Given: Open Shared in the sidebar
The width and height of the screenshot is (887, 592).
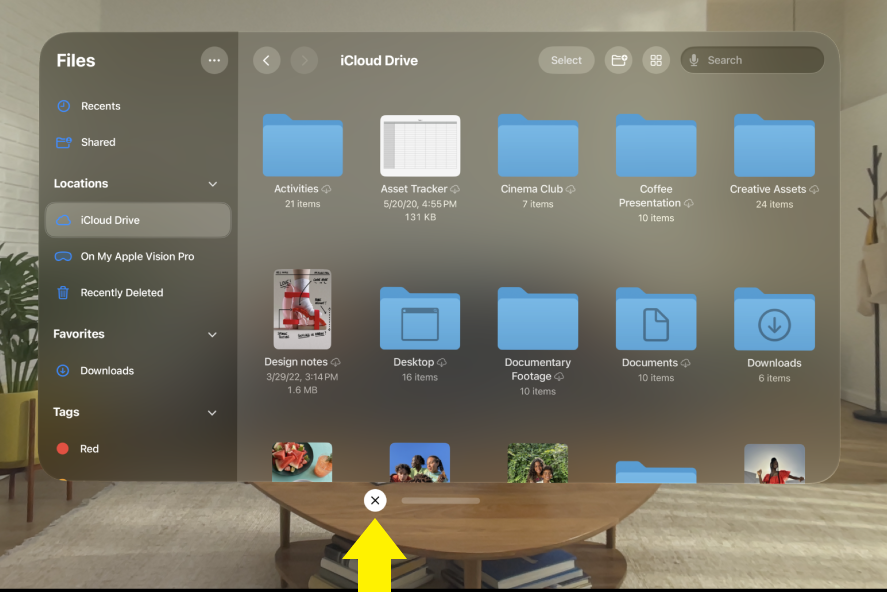Looking at the screenshot, I should pyautogui.click(x=138, y=142).
